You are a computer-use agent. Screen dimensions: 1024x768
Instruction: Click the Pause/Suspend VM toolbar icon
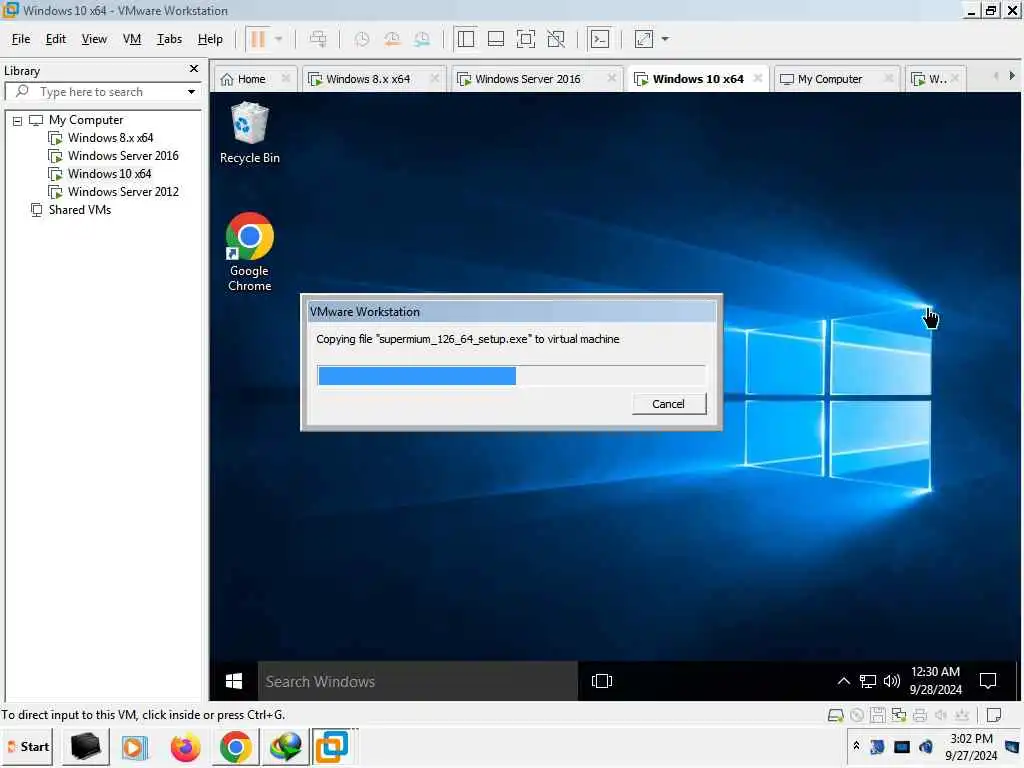tap(258, 39)
